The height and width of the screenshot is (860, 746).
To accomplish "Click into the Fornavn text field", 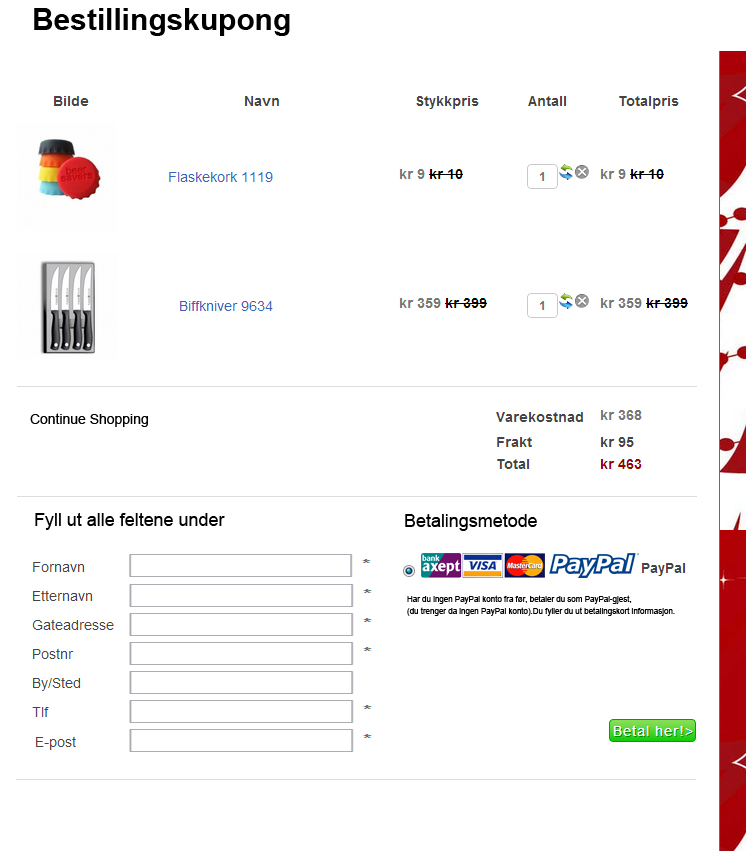I will point(241,565).
